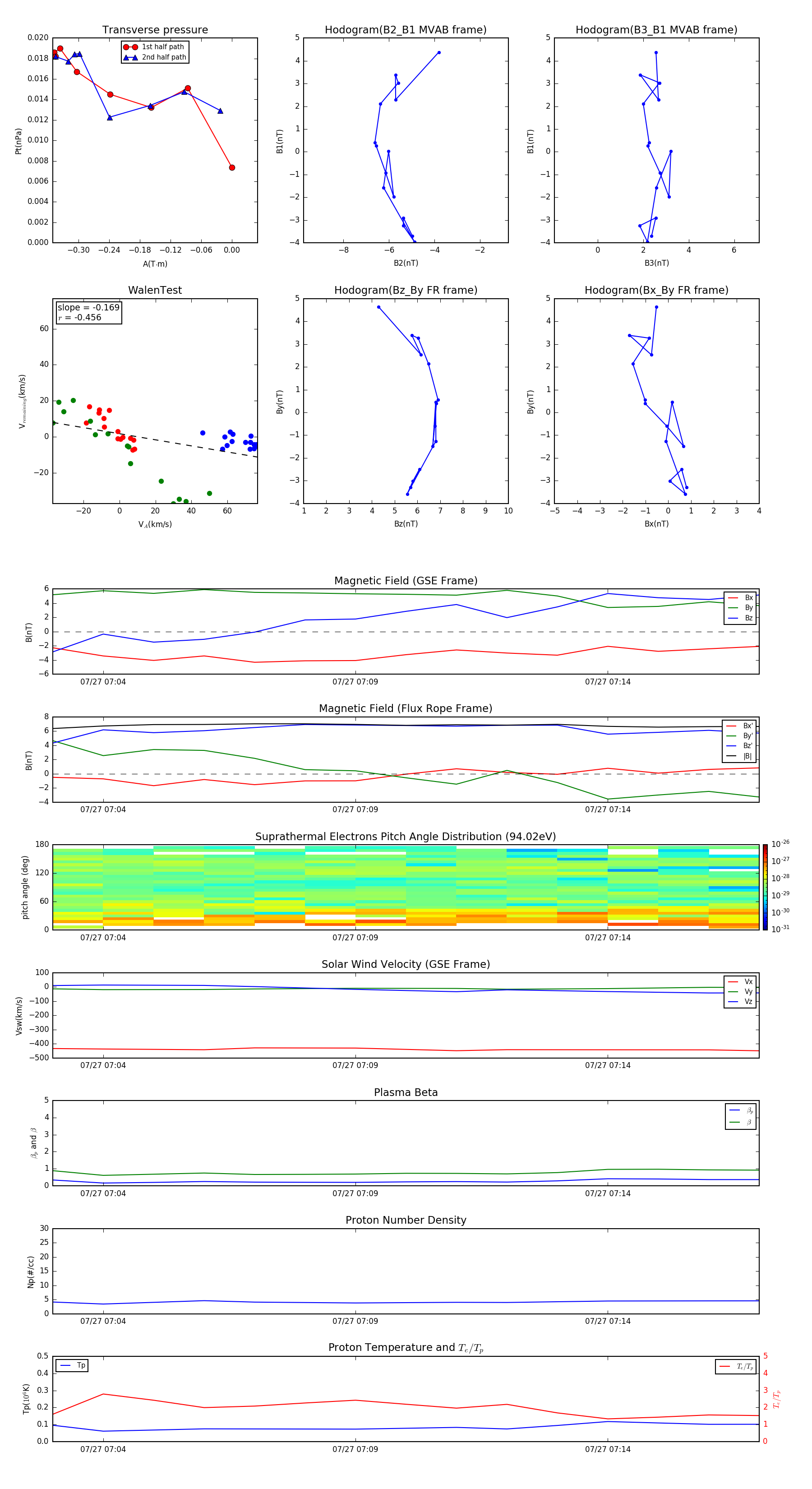The height and width of the screenshot is (1489, 812).
Task: Click the 'B3(nT)' x-axis label
Action: coord(656,263)
